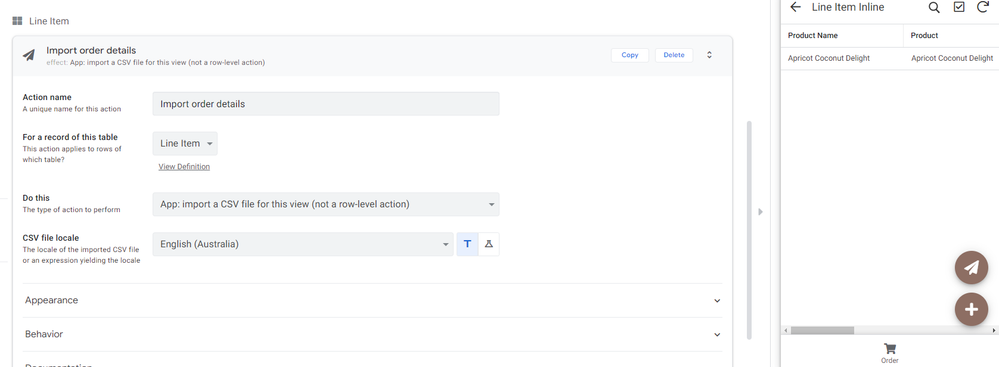This screenshot has width=999, height=367.
Task: Click preview scrollbar right arrow
Action: coord(995,331)
